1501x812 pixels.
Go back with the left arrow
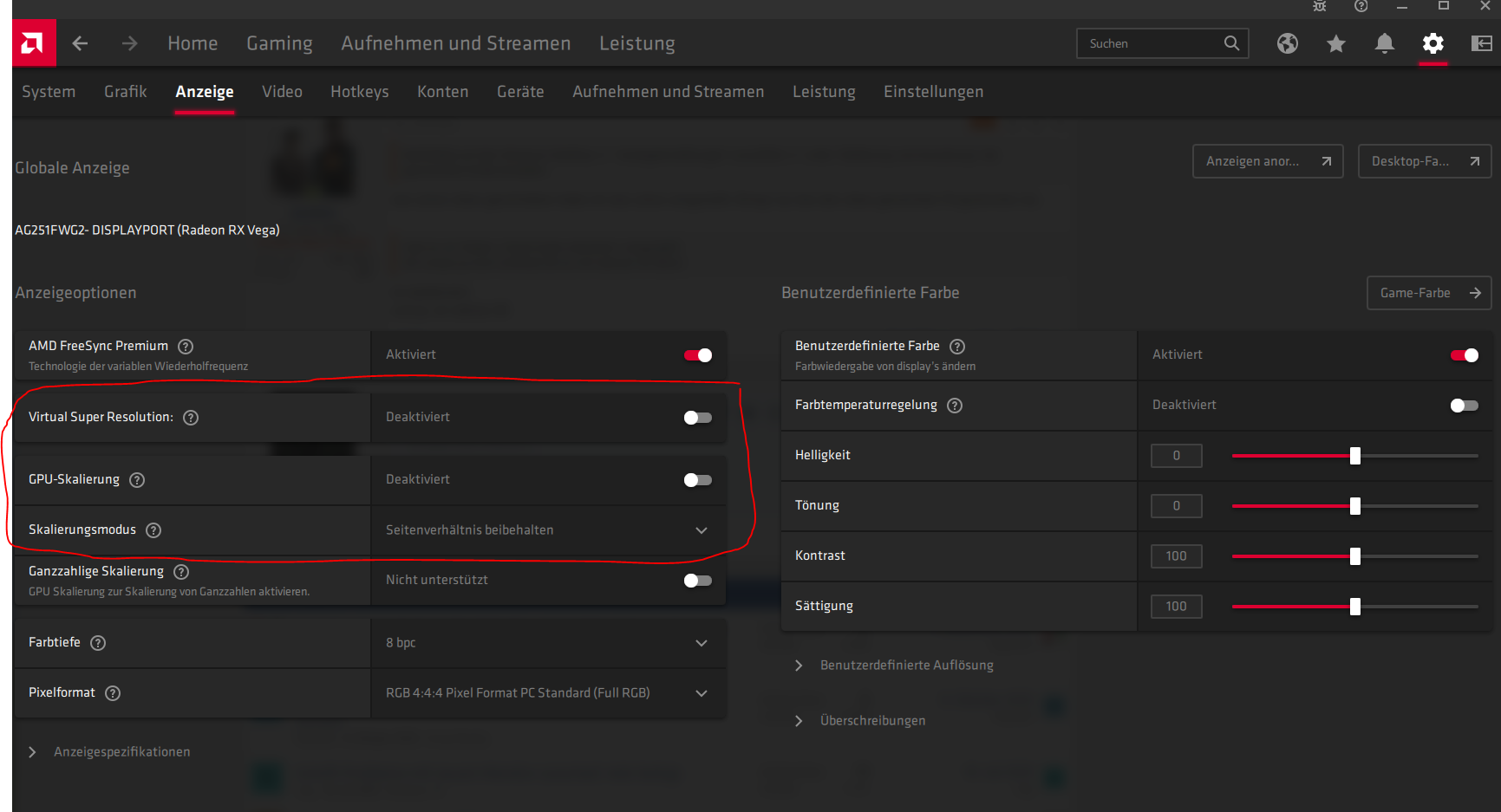pyautogui.click(x=80, y=43)
